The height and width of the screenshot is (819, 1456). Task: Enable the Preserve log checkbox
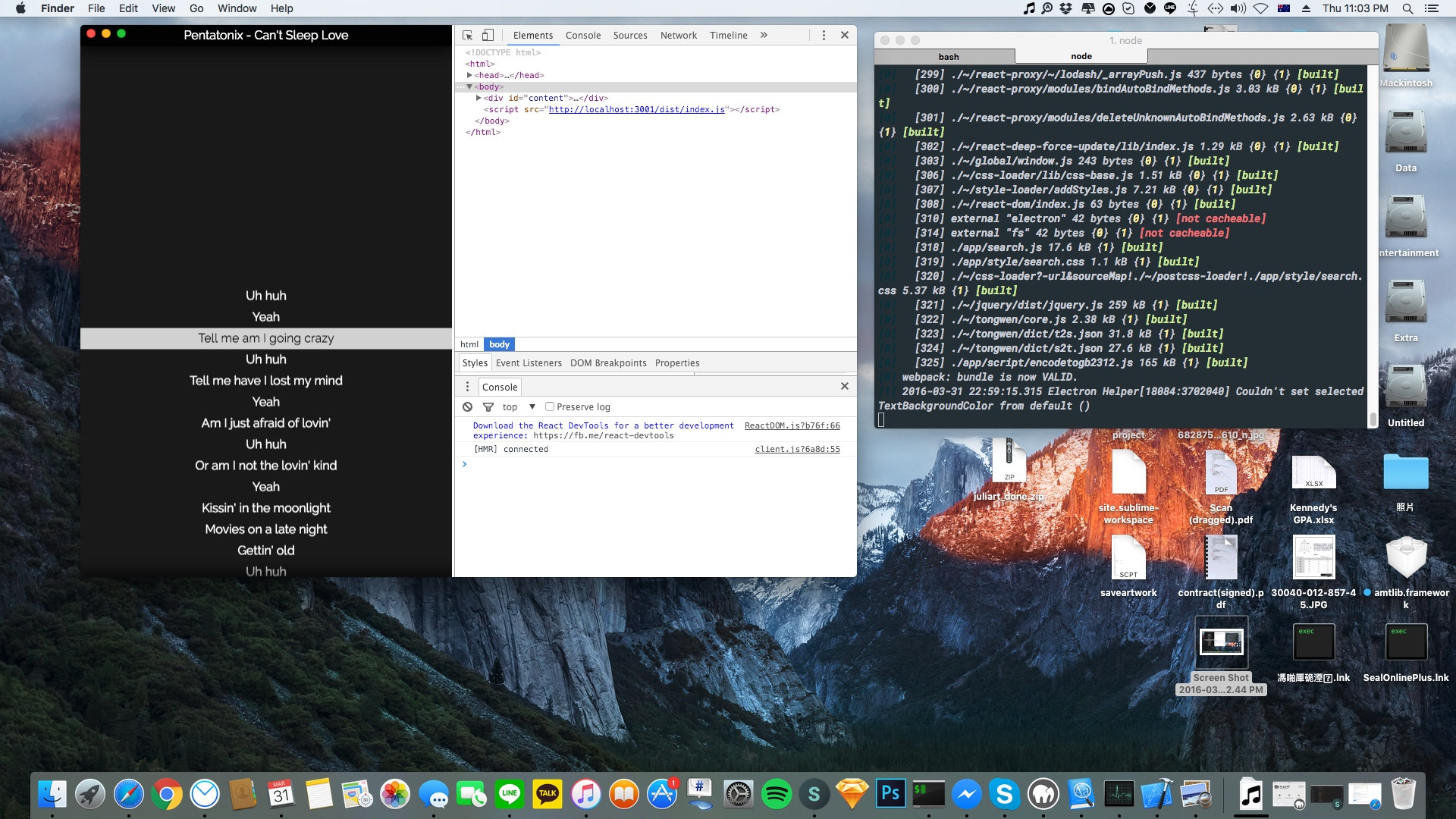(x=550, y=407)
